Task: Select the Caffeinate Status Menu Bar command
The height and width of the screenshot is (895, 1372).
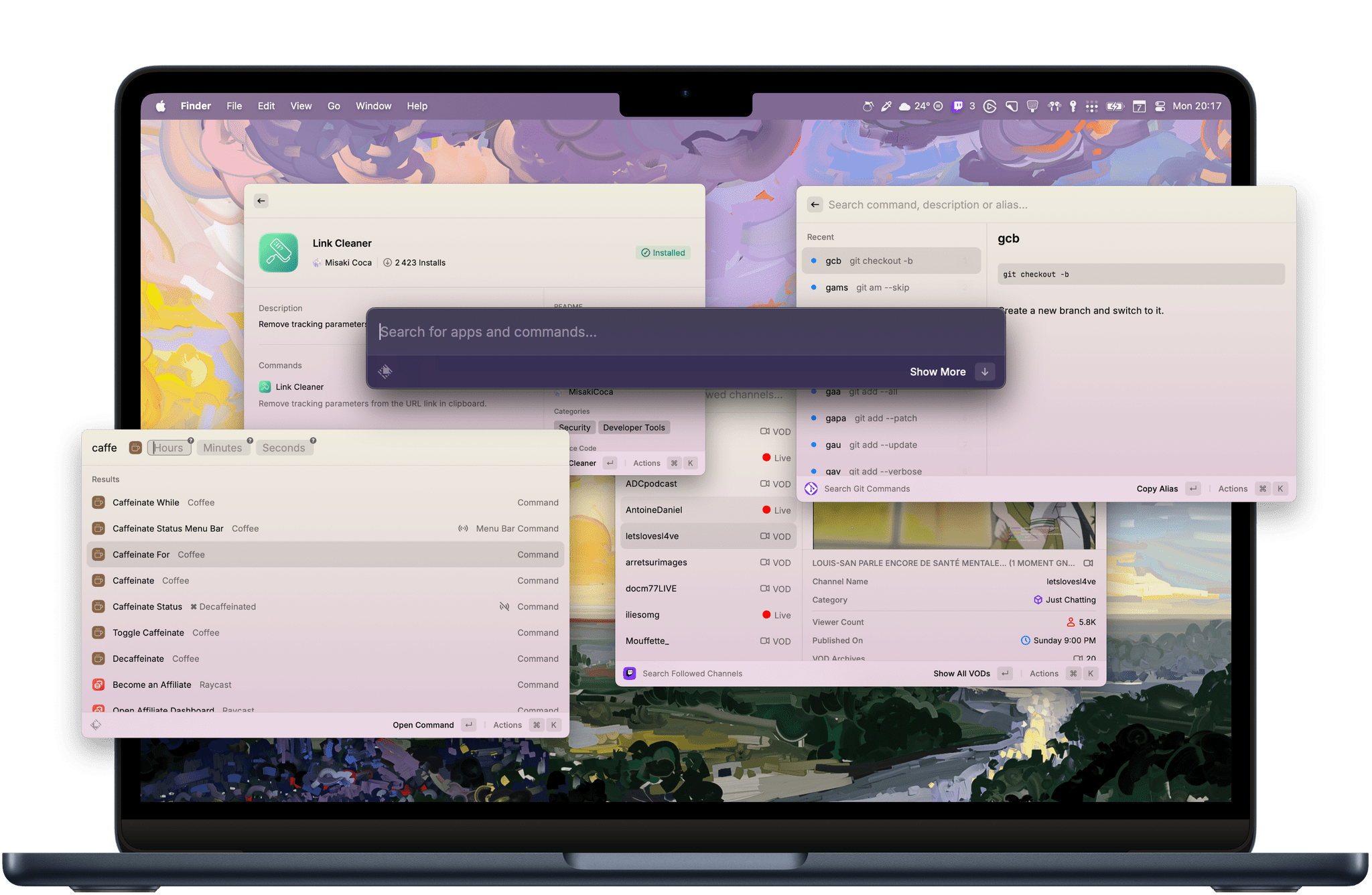Action: coord(326,529)
